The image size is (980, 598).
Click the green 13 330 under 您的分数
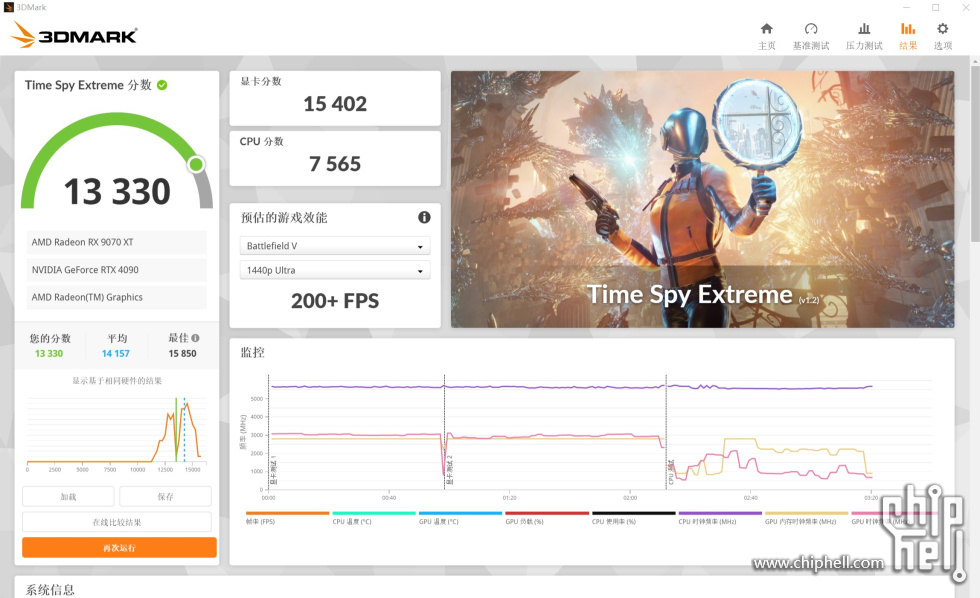[49, 353]
